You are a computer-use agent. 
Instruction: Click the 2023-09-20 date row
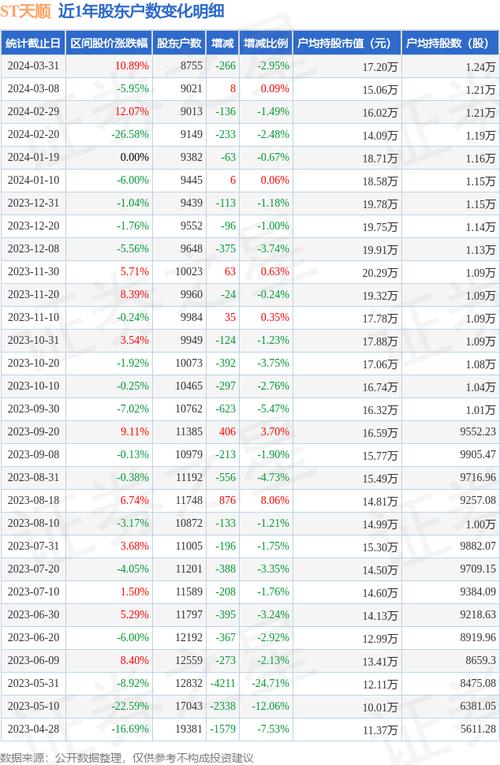tap(250, 432)
